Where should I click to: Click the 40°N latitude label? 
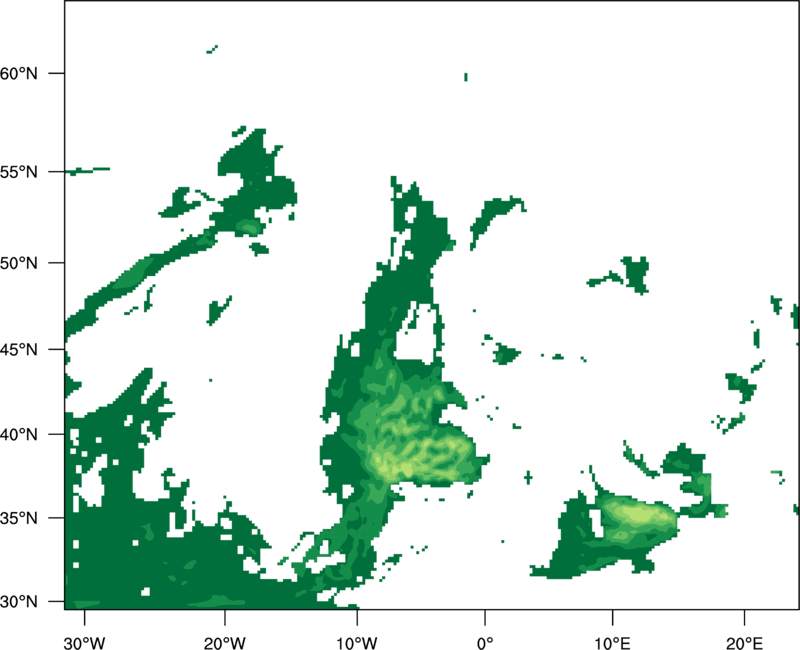click(19, 434)
